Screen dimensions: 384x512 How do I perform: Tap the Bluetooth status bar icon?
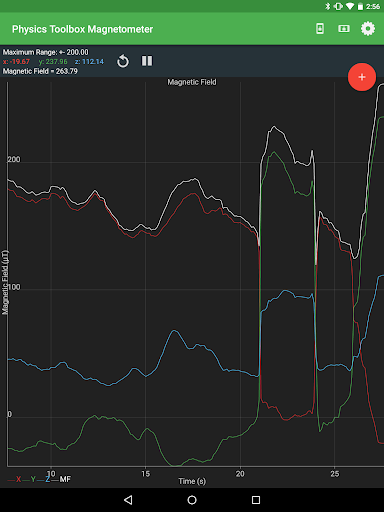click(328, 6)
